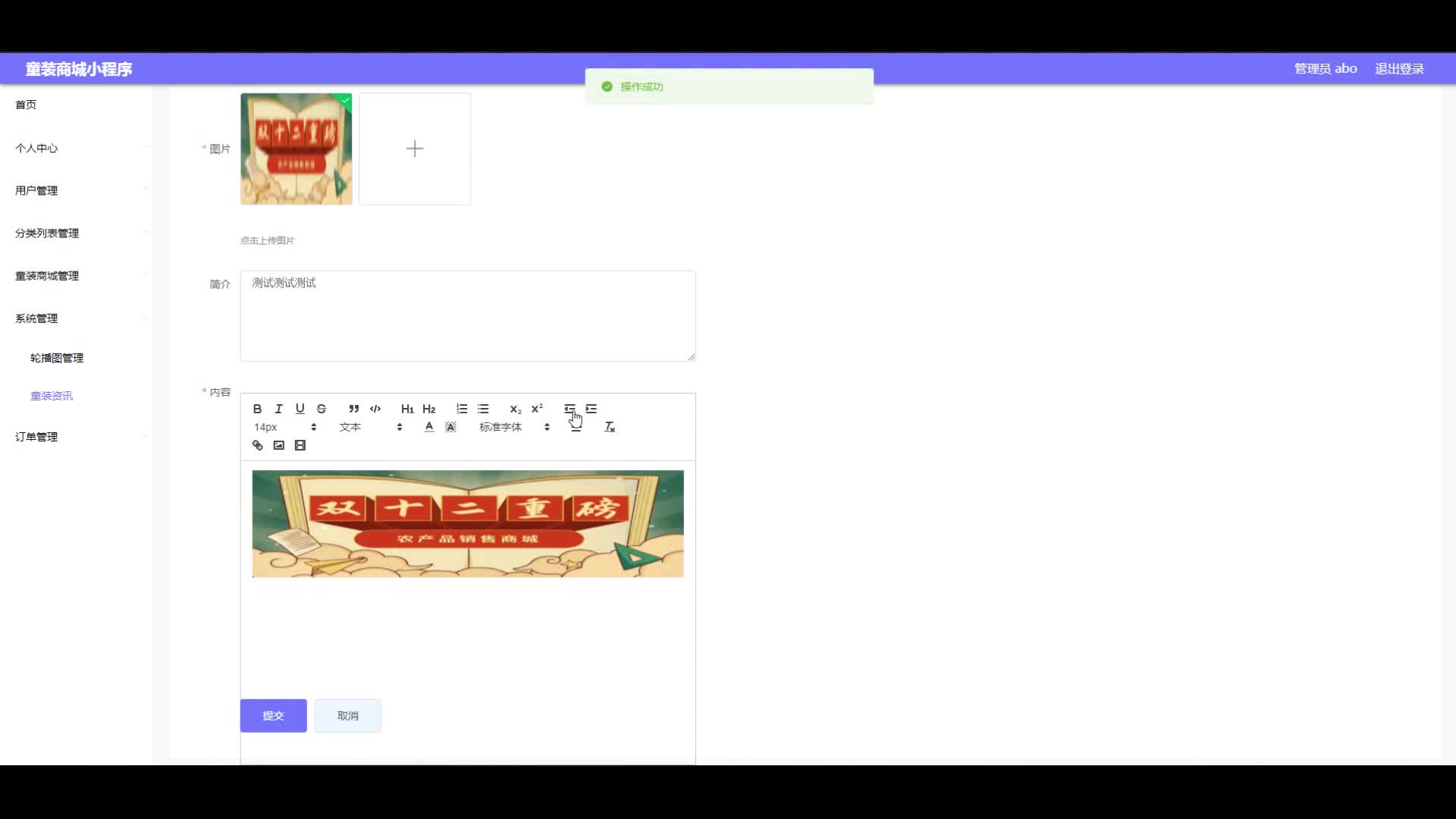Insert an image into the content editor

pos(279,446)
